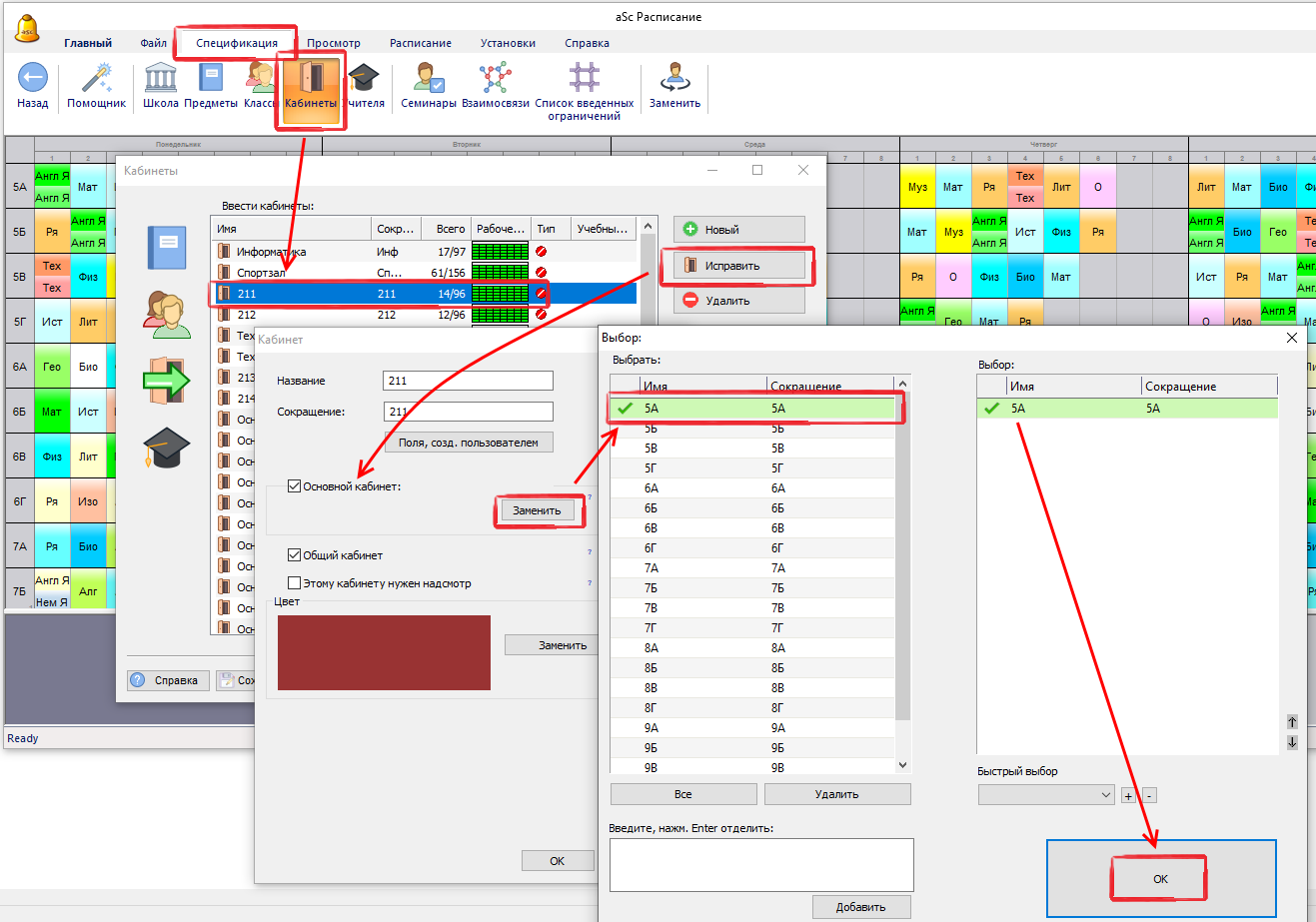Click the Всего column header
The image size is (1316, 922).
pos(446,229)
